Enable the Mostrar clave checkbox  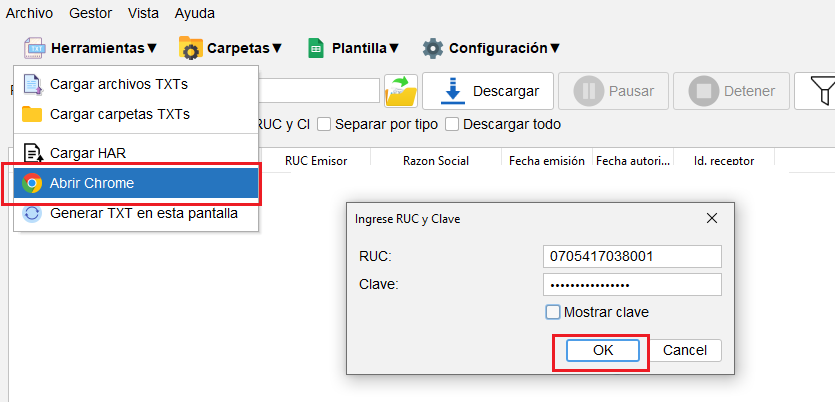553,312
